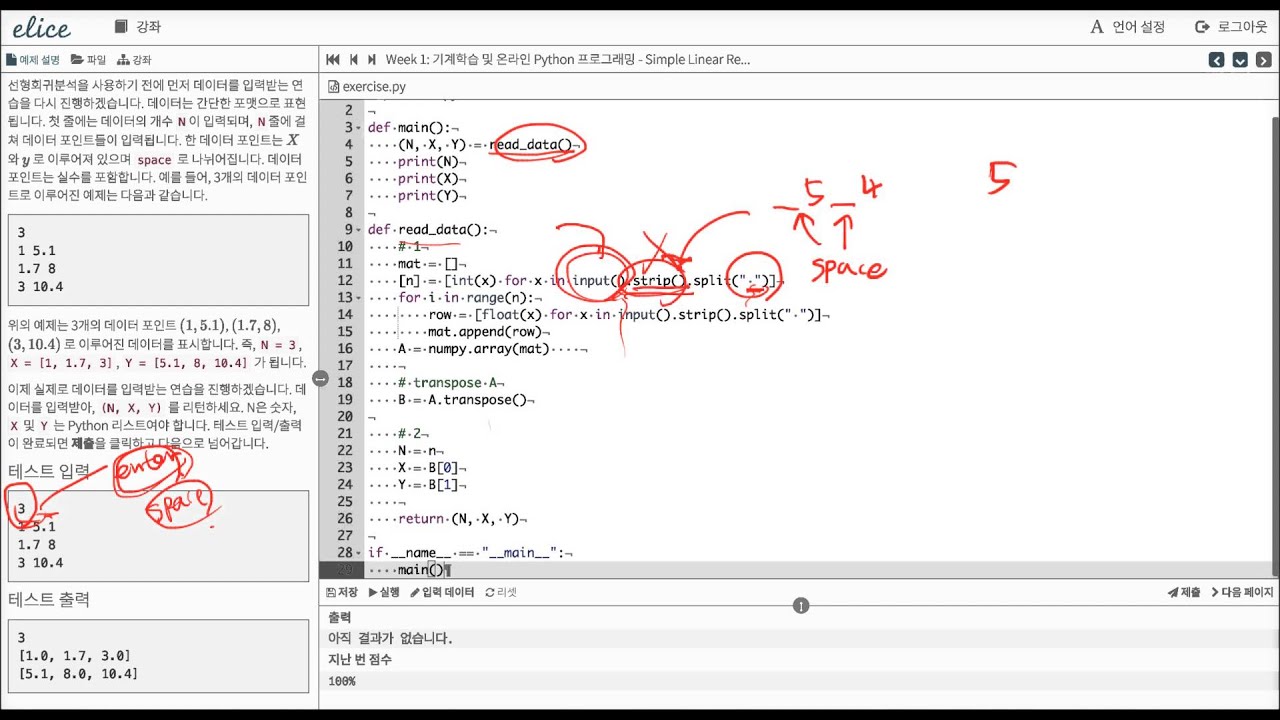Click line number 21 in gutter

pos(345,433)
